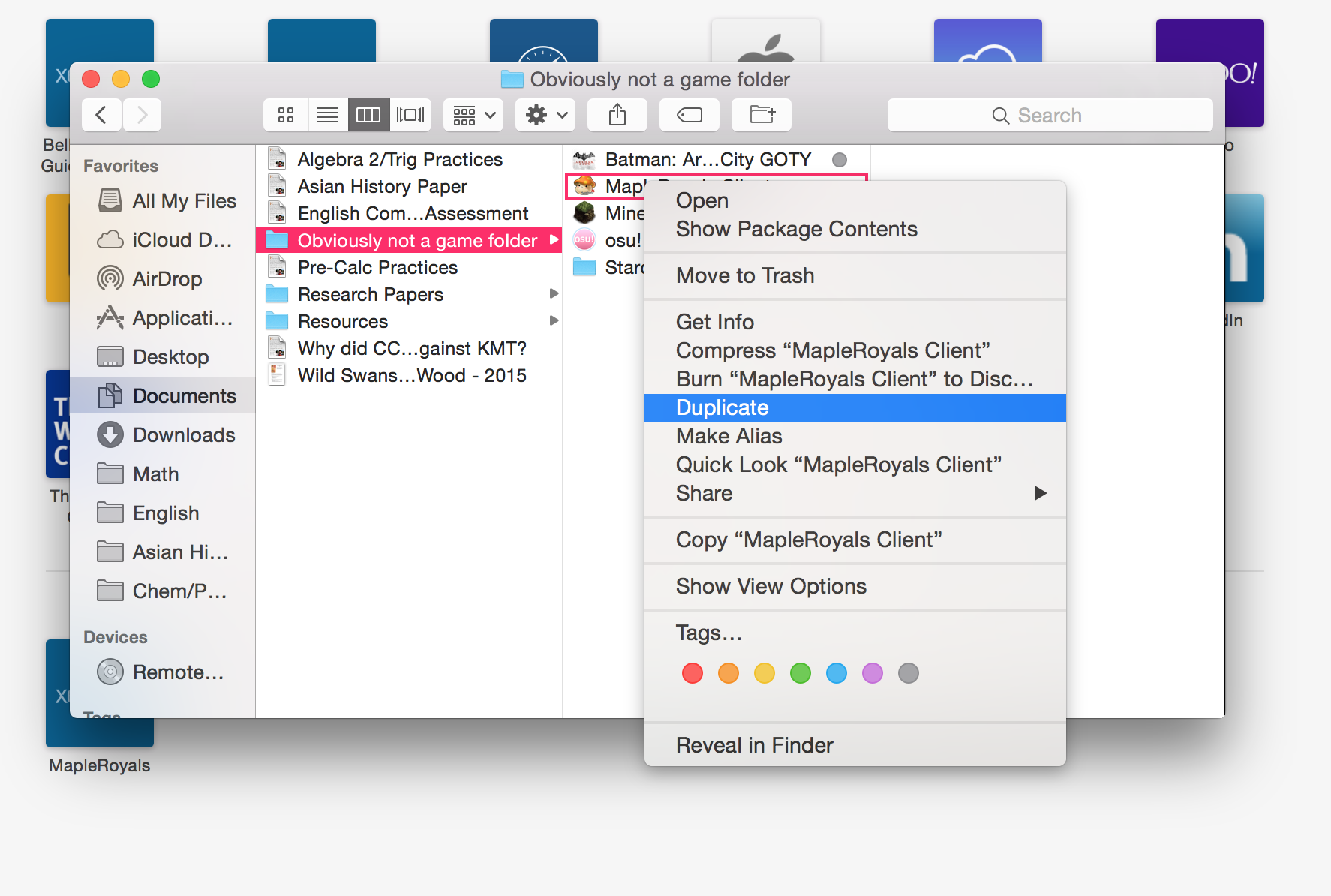Select Why did CC…gainst KMT? file

409,348
